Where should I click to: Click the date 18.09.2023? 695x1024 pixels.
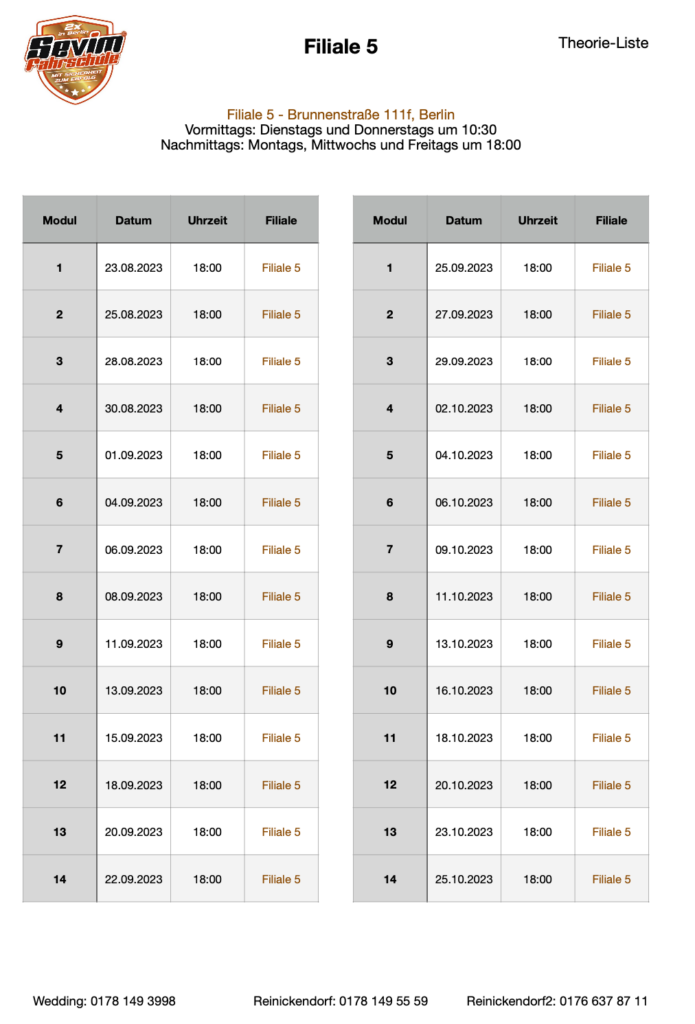coord(133,785)
